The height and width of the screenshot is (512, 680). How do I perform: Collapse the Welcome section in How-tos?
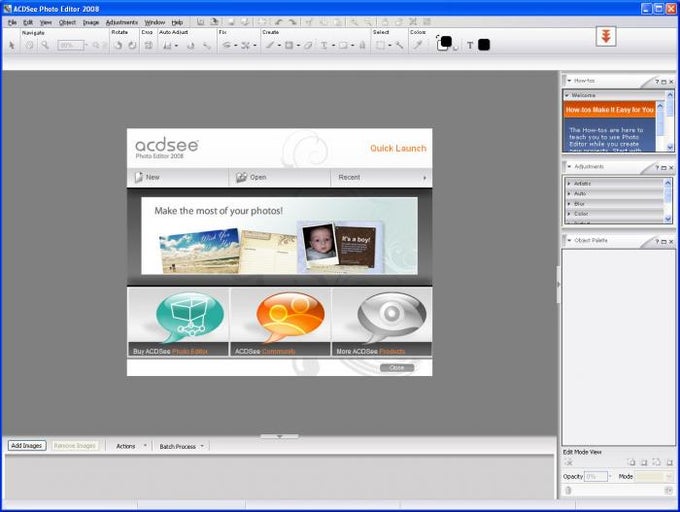pyautogui.click(x=567, y=95)
